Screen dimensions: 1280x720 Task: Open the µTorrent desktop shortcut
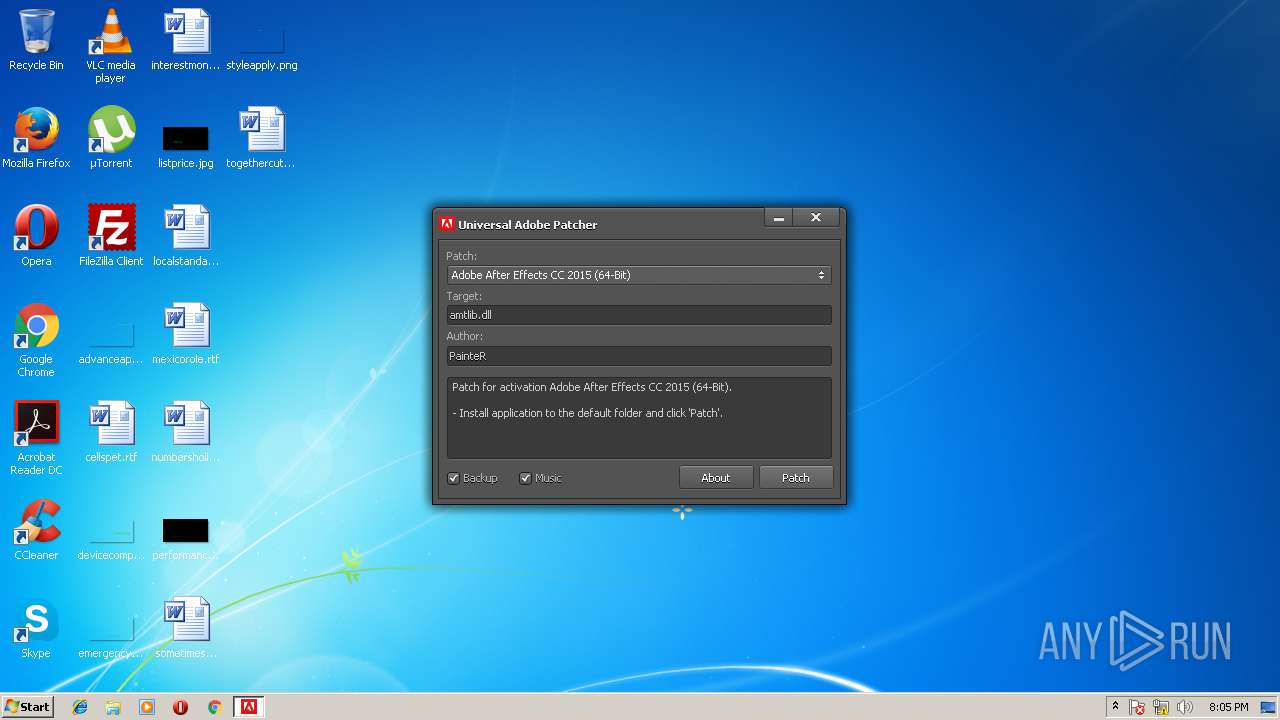click(x=110, y=138)
